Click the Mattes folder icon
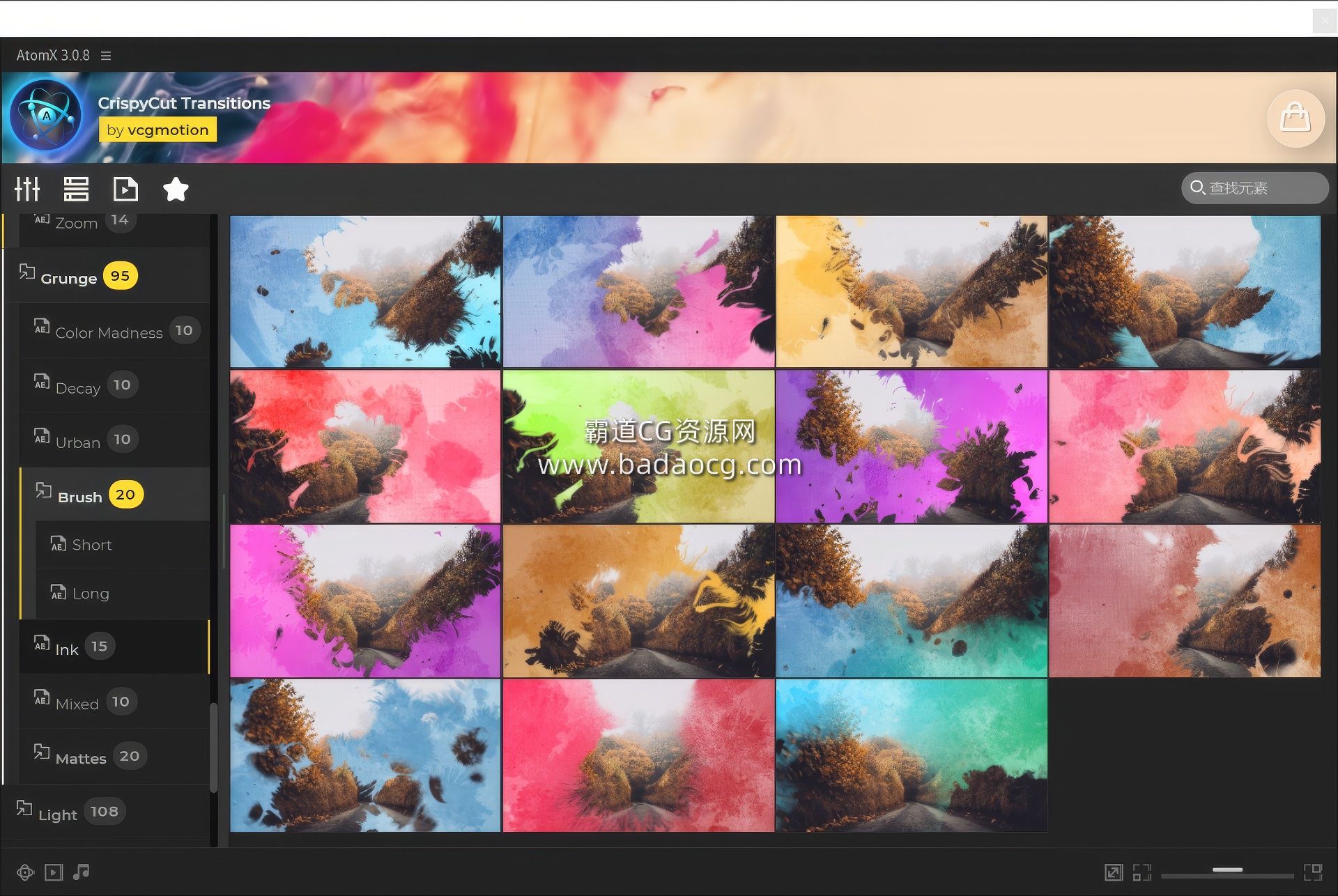Screen dimensions: 1338x896 (42, 751)
